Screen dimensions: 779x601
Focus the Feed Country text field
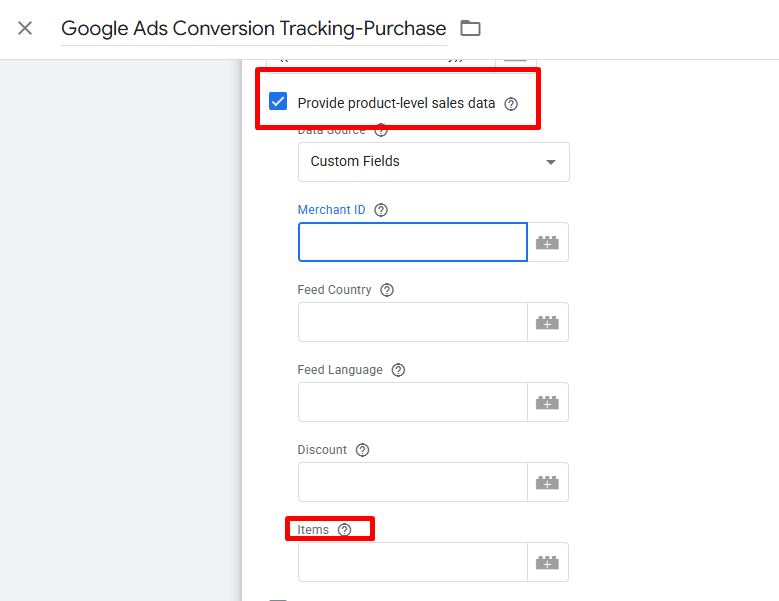click(x=412, y=322)
